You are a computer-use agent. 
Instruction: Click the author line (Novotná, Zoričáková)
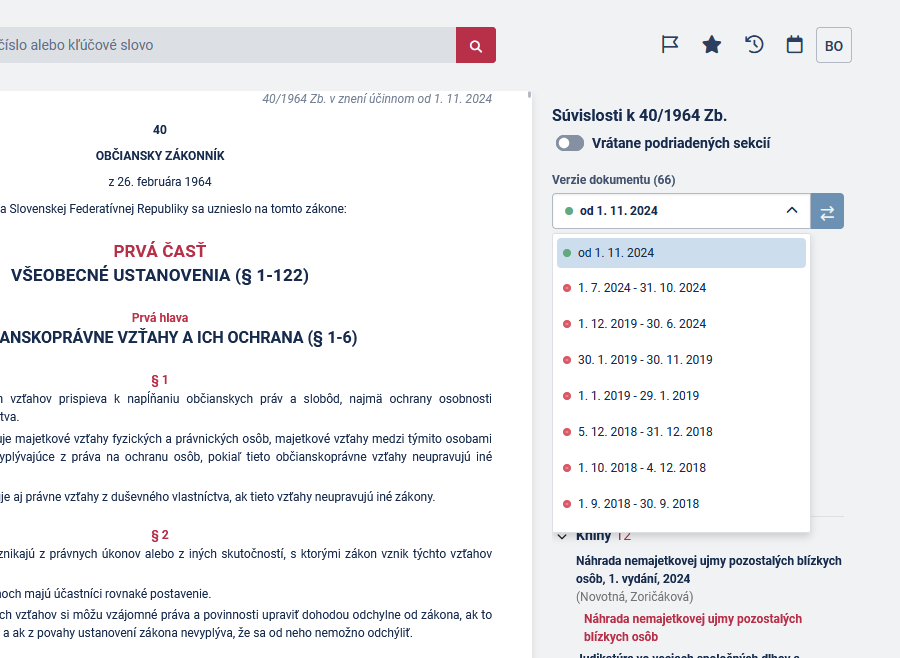[x=634, y=597]
